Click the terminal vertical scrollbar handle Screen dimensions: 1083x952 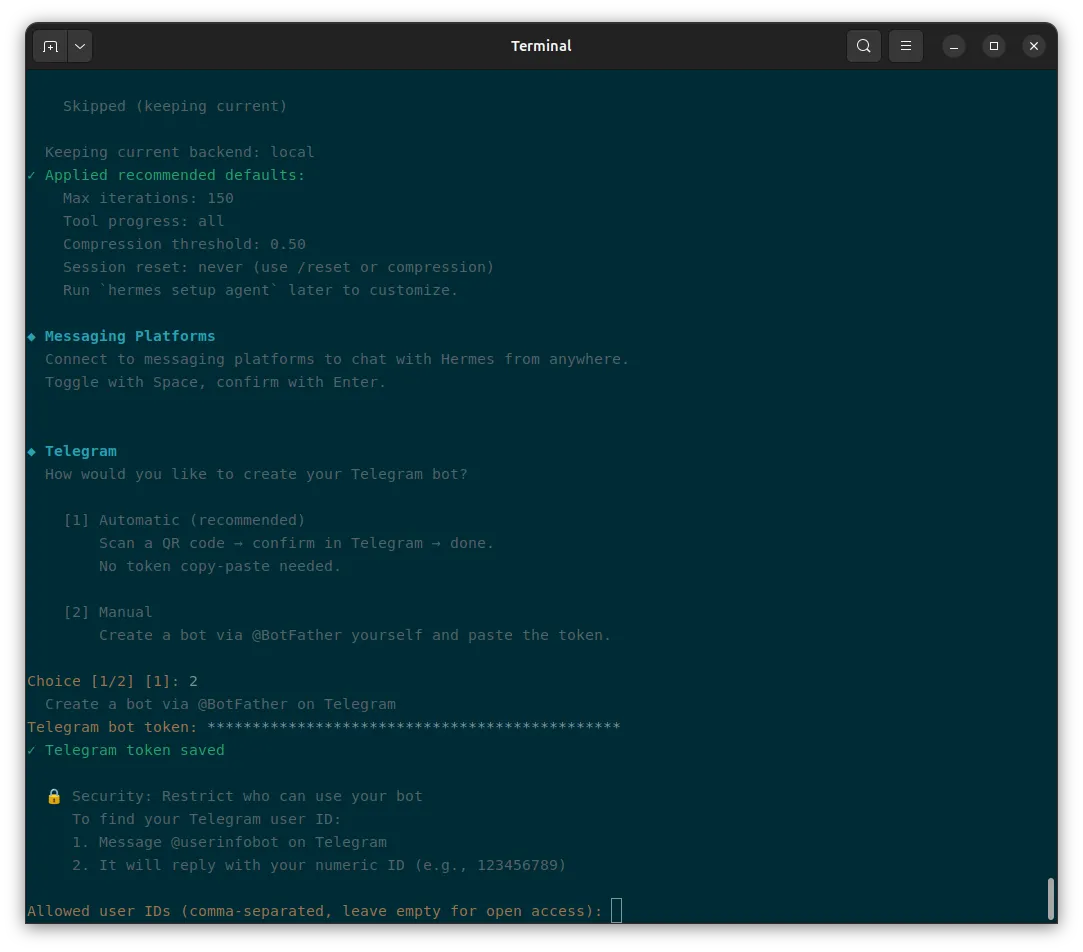(x=1051, y=898)
